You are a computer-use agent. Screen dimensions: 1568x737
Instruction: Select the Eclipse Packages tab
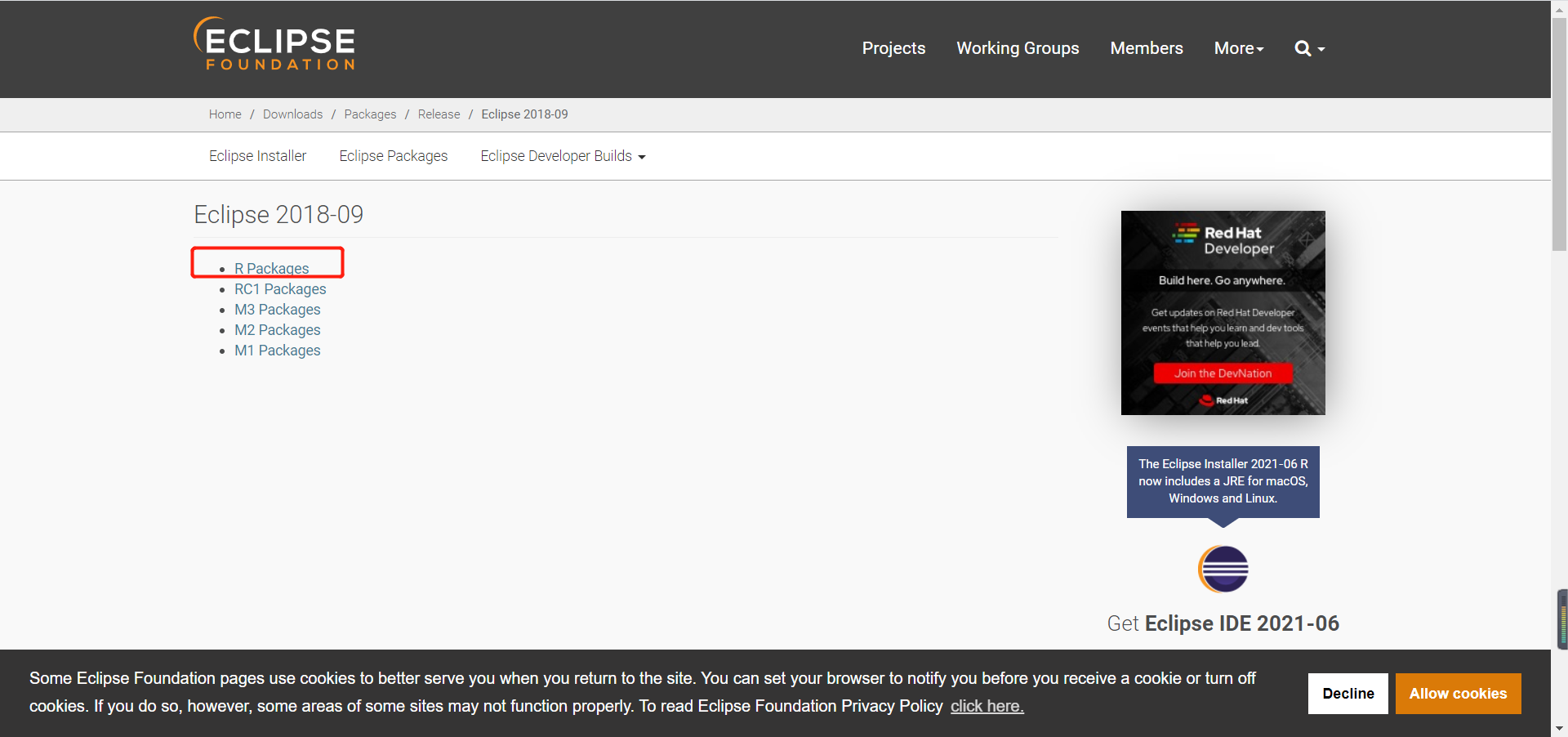[394, 156]
